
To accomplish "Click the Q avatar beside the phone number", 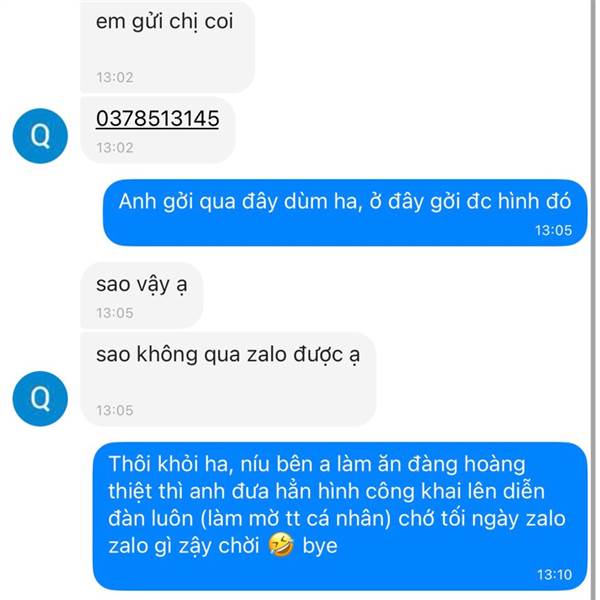I will (40, 138).
